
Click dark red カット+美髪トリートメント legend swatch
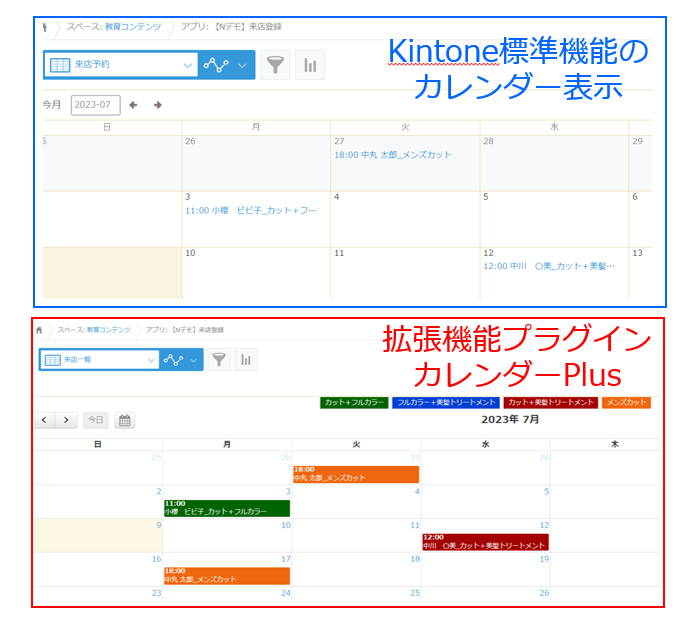(551, 403)
